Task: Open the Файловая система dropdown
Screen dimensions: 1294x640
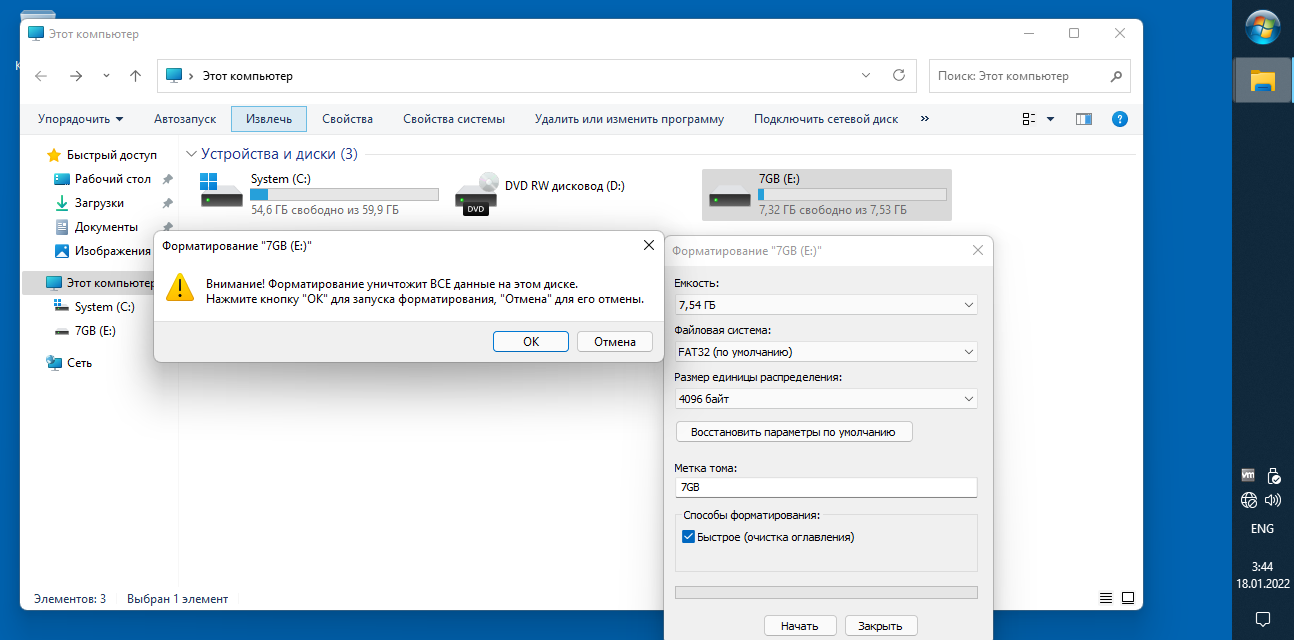Action: [826, 352]
